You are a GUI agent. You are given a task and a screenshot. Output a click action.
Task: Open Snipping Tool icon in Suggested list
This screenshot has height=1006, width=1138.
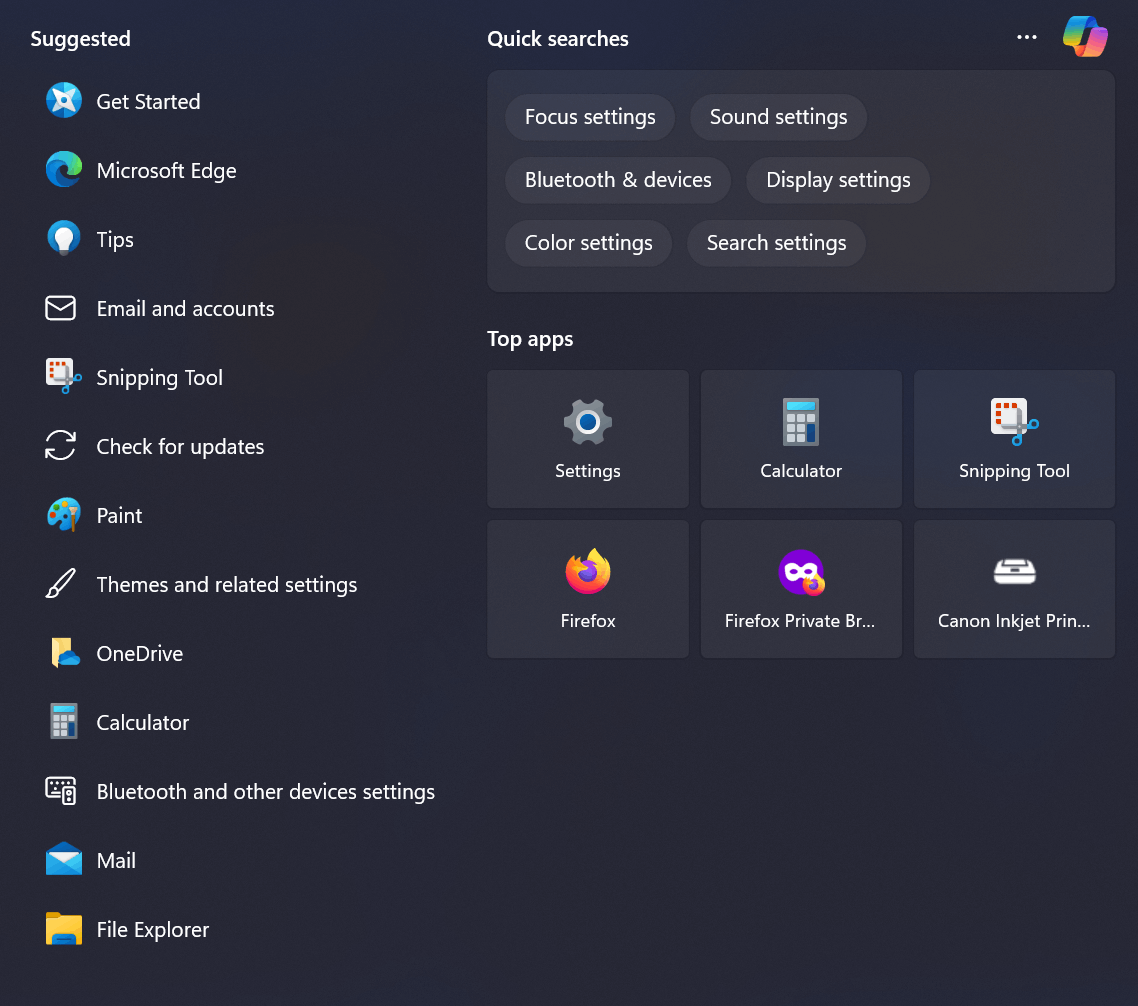click(x=64, y=376)
